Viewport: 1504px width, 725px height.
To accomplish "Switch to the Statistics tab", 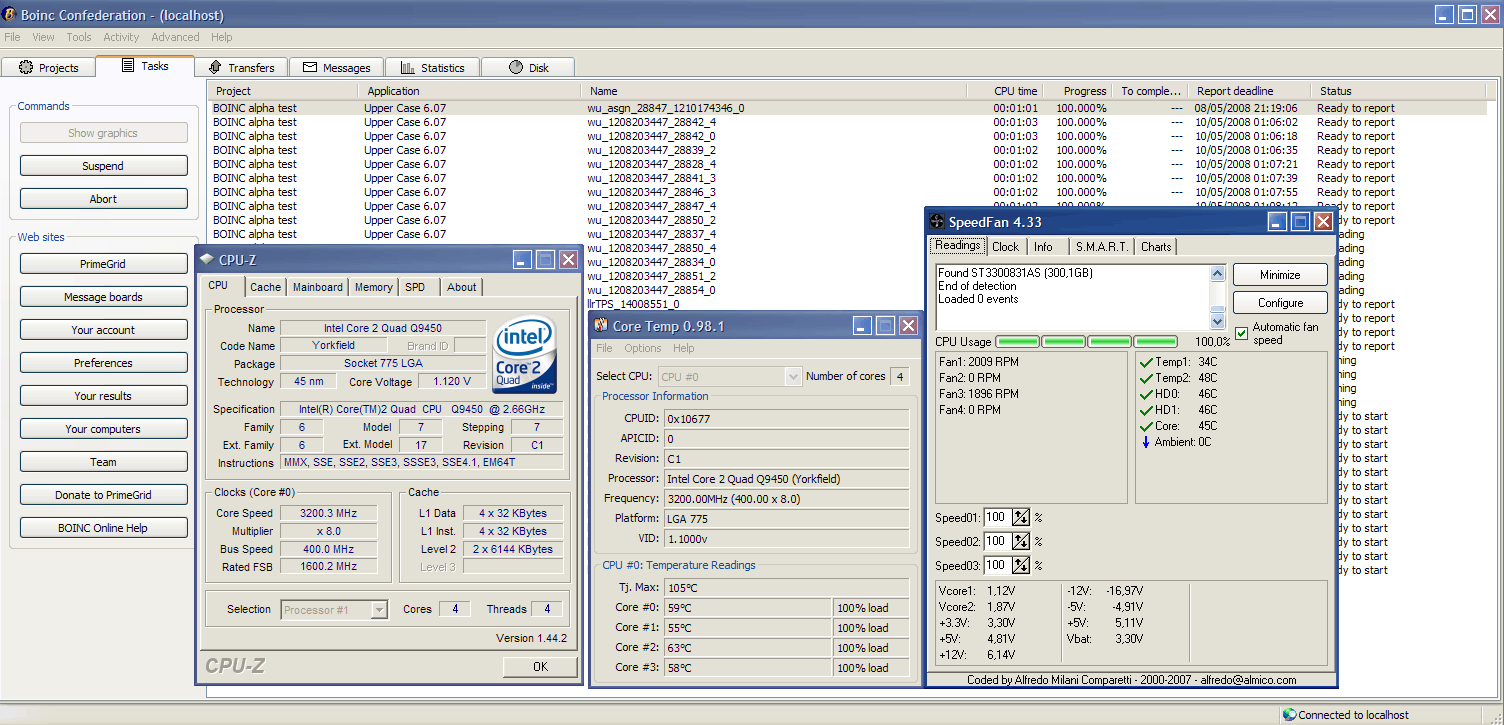I will pos(432,67).
